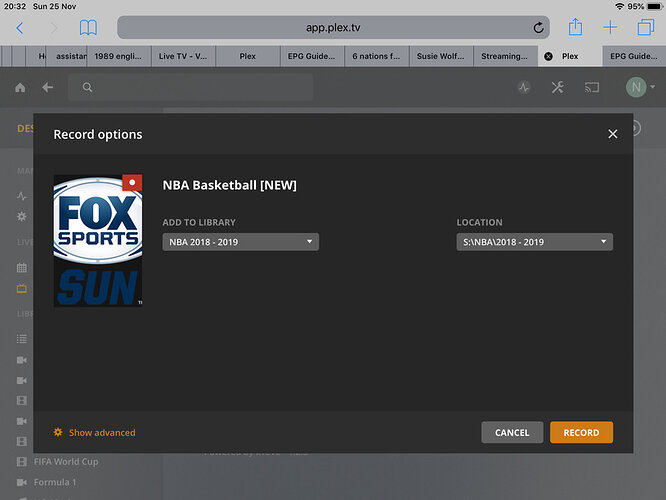The height and width of the screenshot is (500, 666).
Task: Open the Formula 1 library
Action: [x=55, y=482]
